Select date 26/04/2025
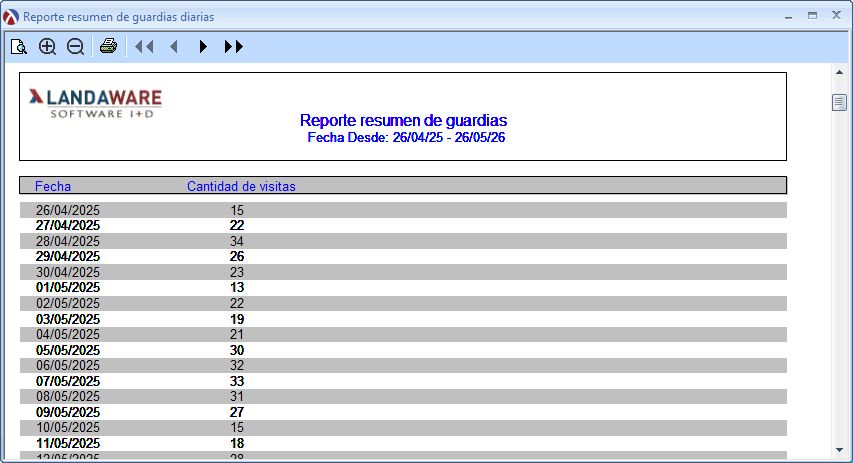The width and height of the screenshot is (853, 463). (x=68, y=210)
